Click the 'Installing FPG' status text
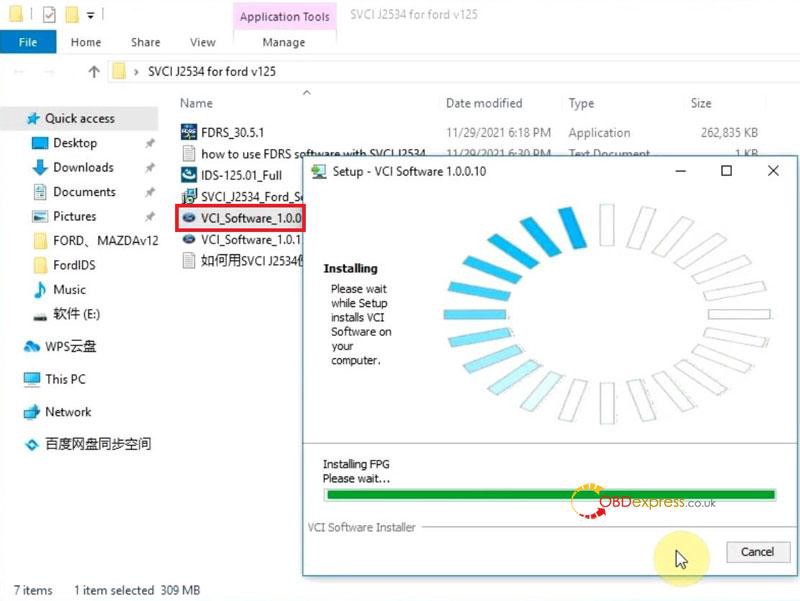800x601 pixels. pyautogui.click(x=356, y=464)
